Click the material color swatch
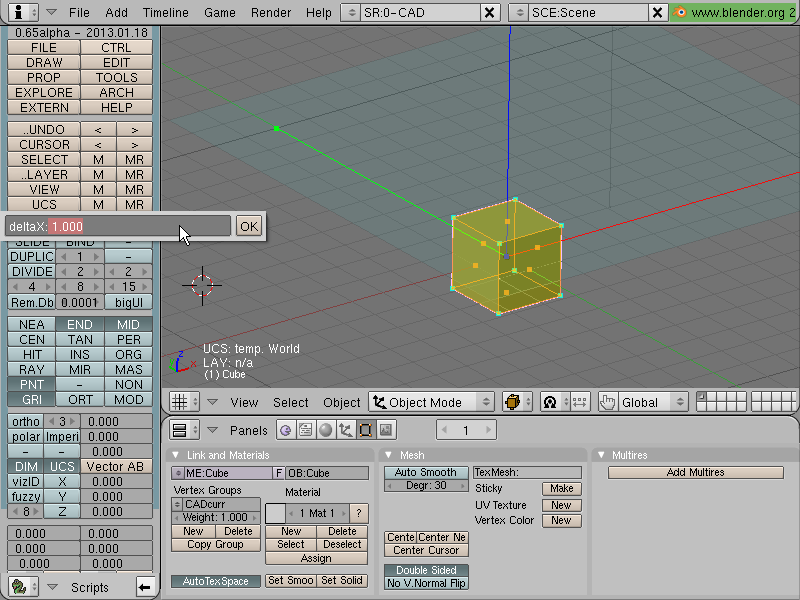This screenshot has width=800, height=600. (x=275, y=513)
